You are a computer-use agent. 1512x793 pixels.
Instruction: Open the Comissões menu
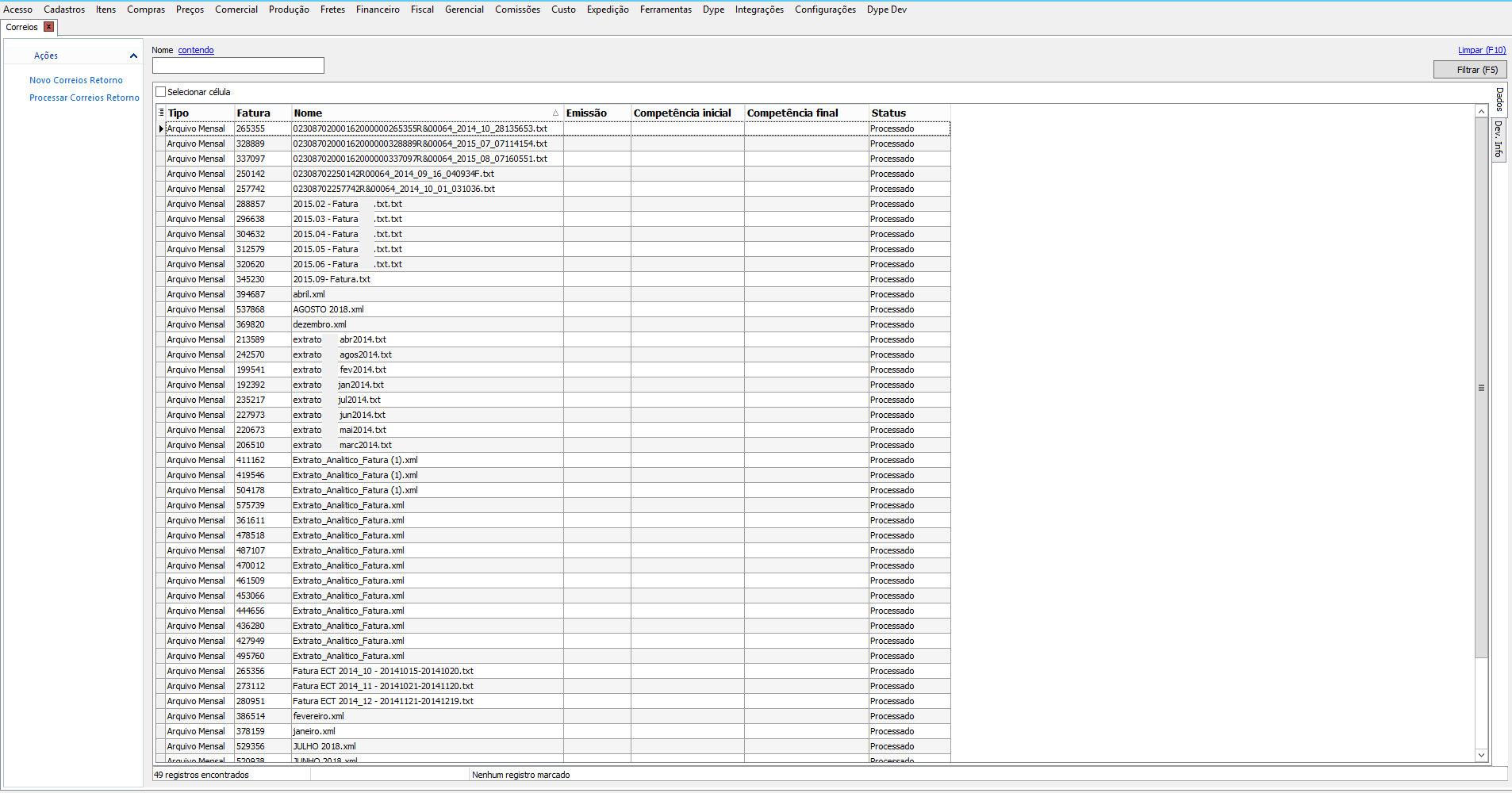pos(517,10)
